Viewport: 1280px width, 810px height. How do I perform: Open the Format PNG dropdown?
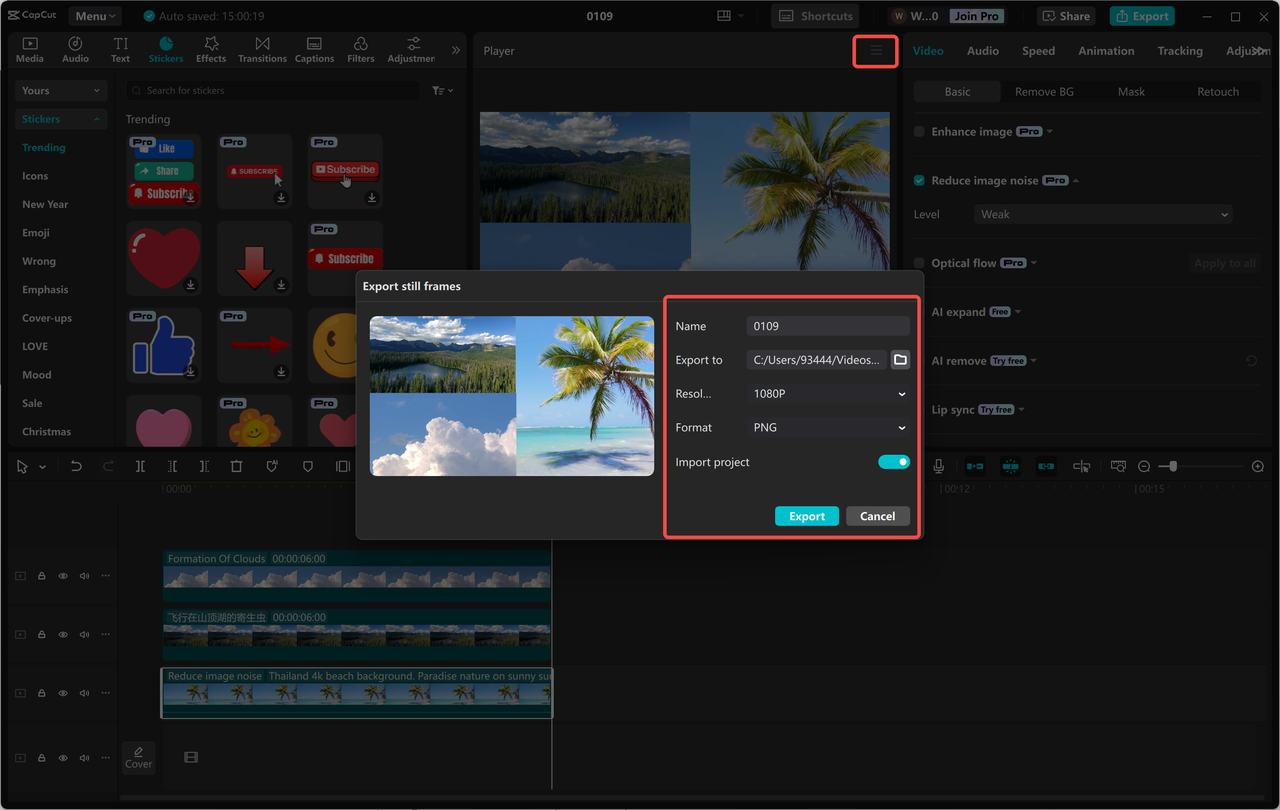coord(829,427)
